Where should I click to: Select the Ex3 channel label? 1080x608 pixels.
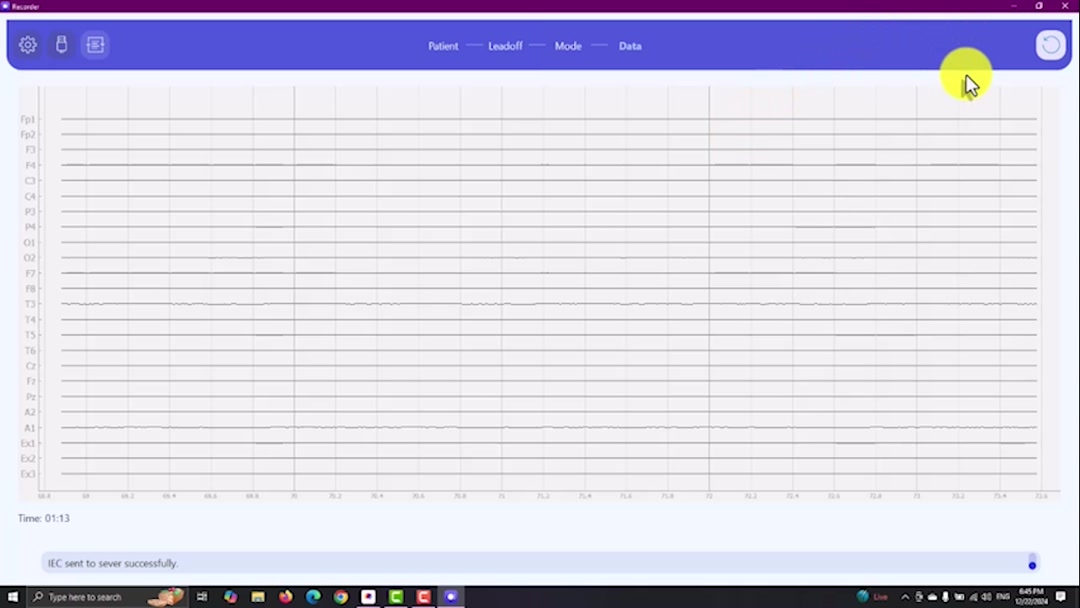pyautogui.click(x=28, y=474)
